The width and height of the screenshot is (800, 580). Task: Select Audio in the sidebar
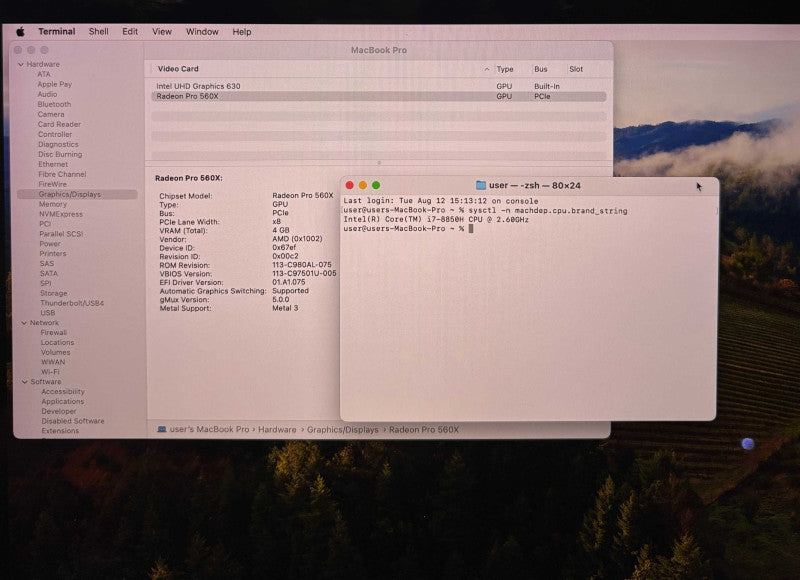(47, 94)
